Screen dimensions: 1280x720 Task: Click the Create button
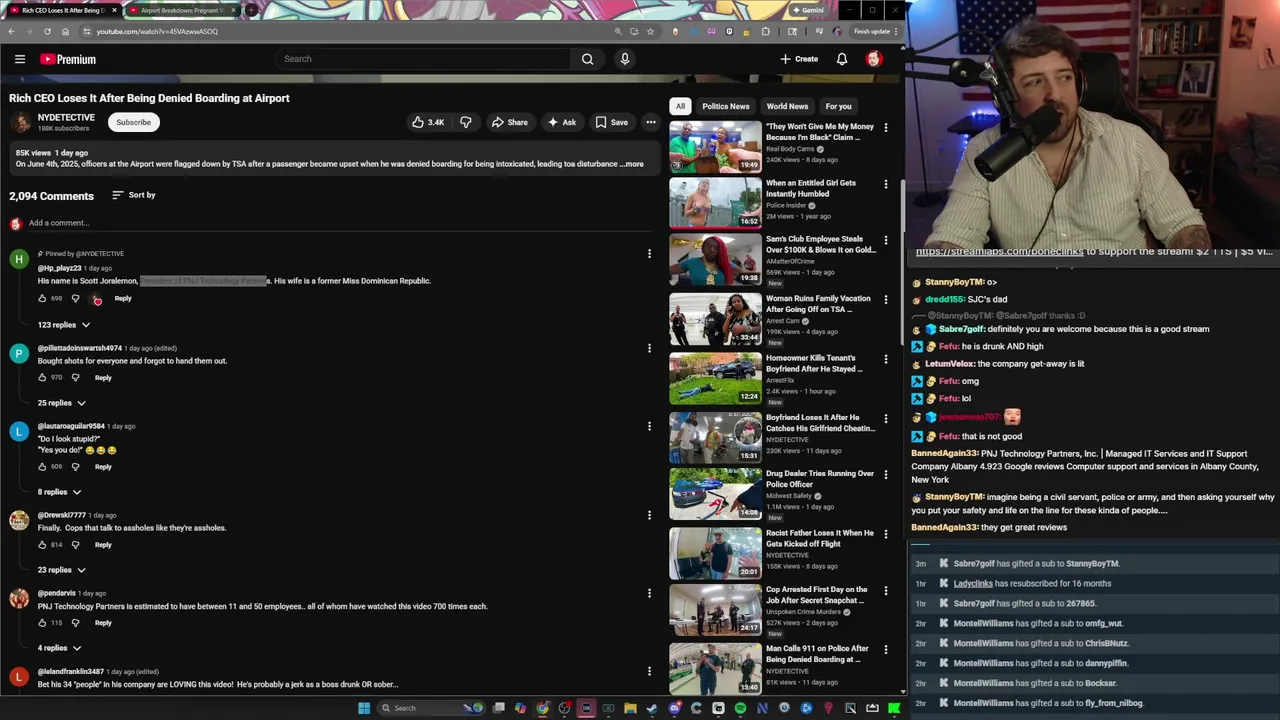(x=799, y=59)
